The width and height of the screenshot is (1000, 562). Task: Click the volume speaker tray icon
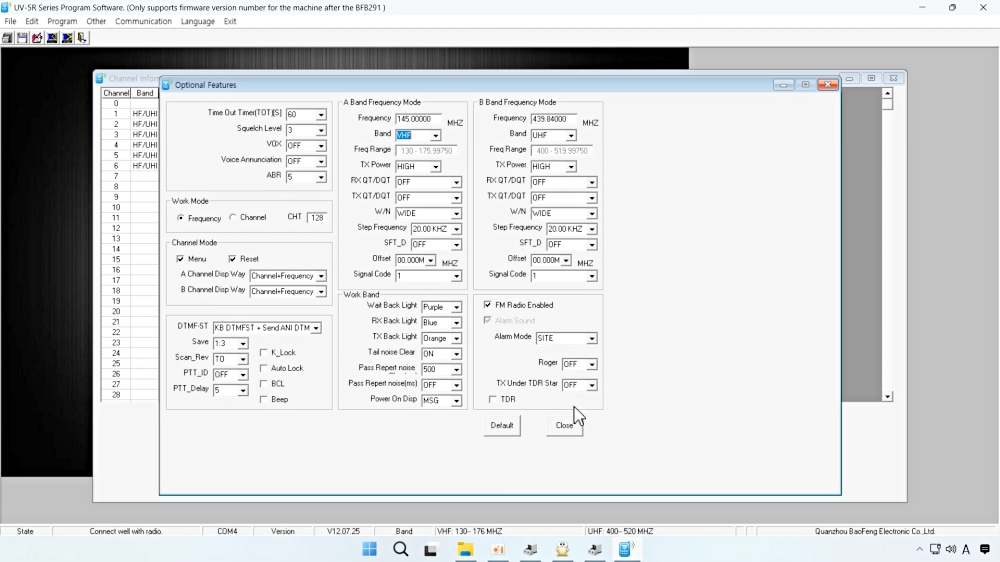pyautogui.click(x=951, y=549)
